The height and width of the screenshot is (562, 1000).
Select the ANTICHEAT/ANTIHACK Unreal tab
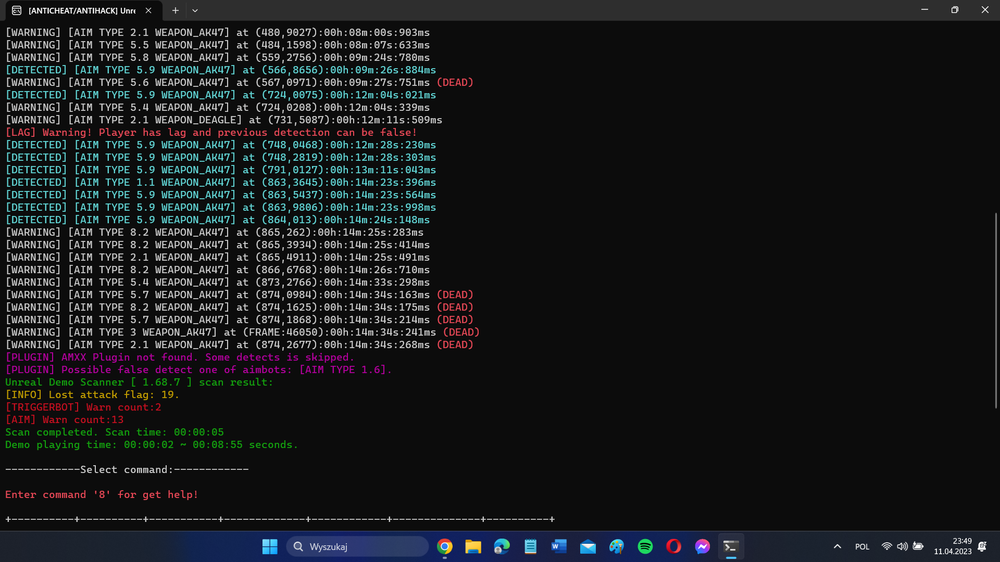coord(80,10)
